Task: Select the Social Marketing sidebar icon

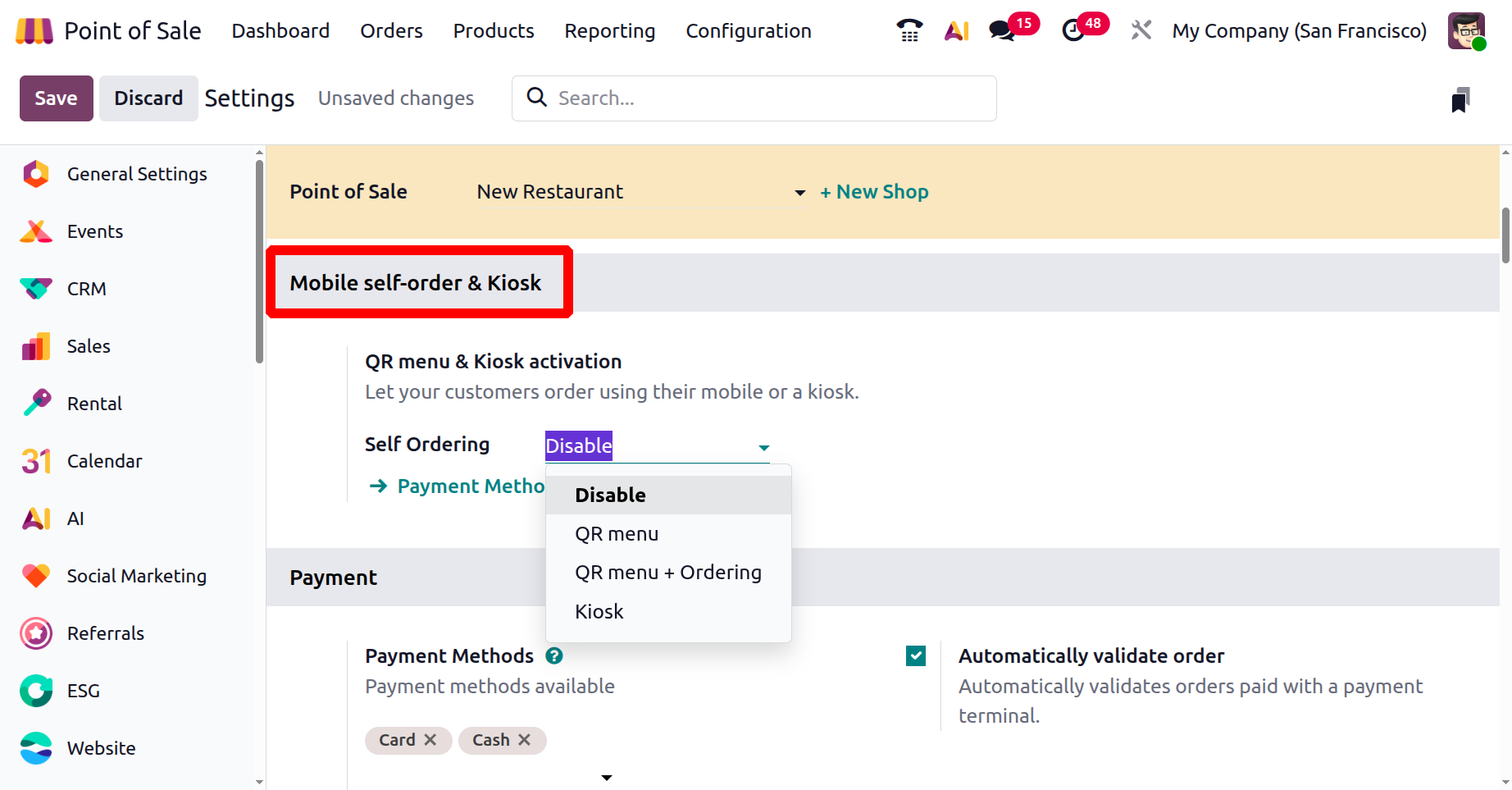Action: [x=36, y=576]
